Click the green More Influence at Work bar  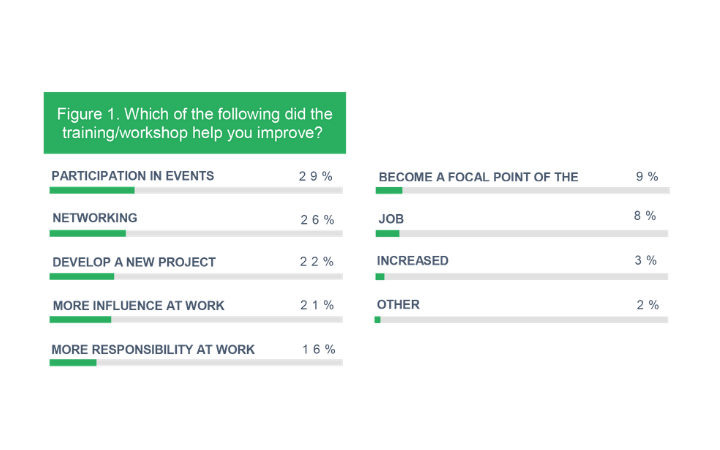point(80,319)
